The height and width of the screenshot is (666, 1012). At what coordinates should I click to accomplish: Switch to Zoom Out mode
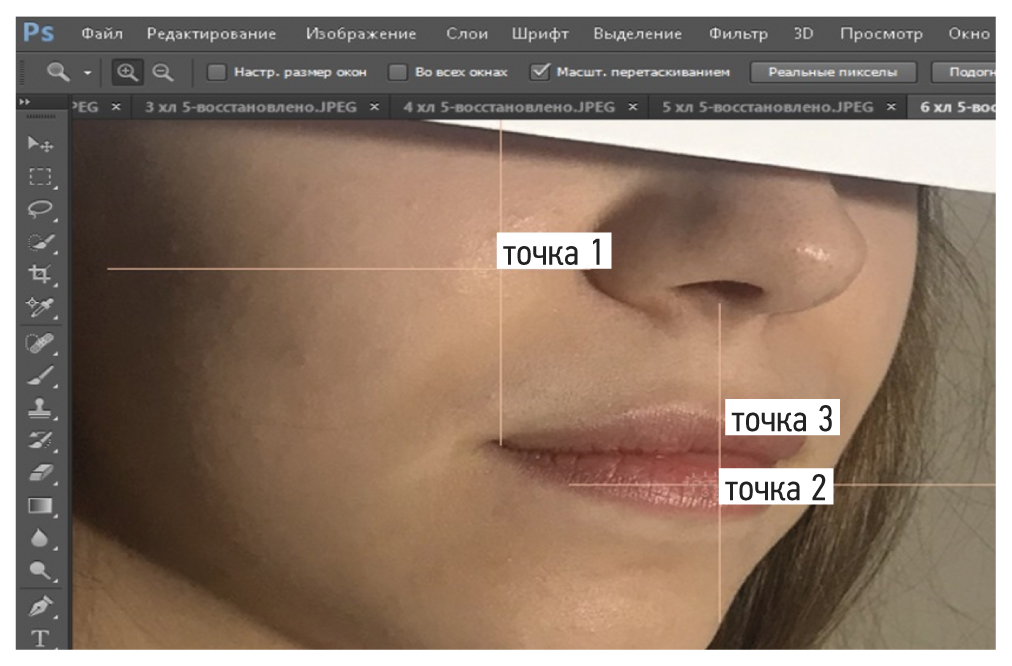coord(160,72)
